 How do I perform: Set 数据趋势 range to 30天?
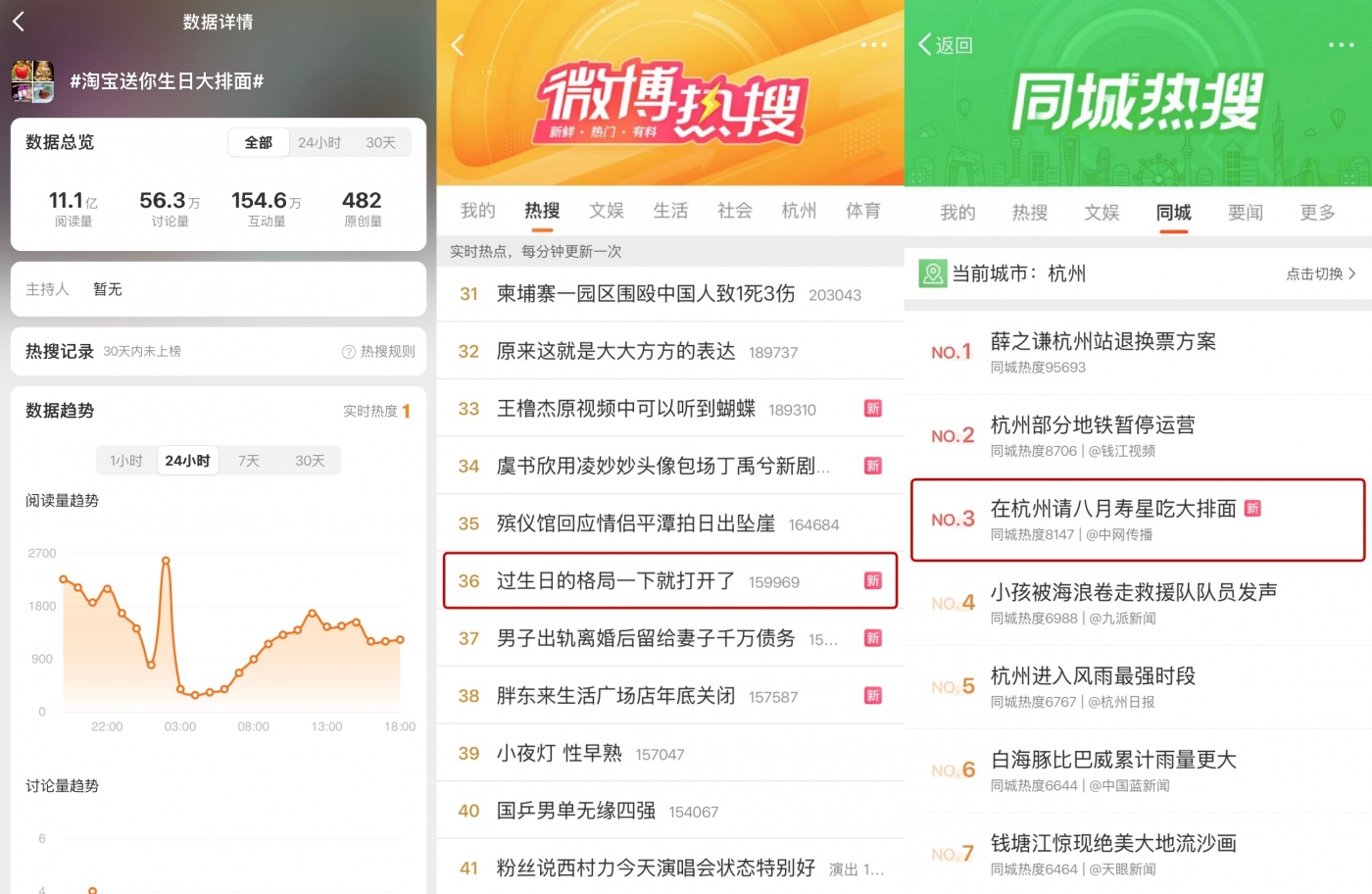click(x=310, y=461)
